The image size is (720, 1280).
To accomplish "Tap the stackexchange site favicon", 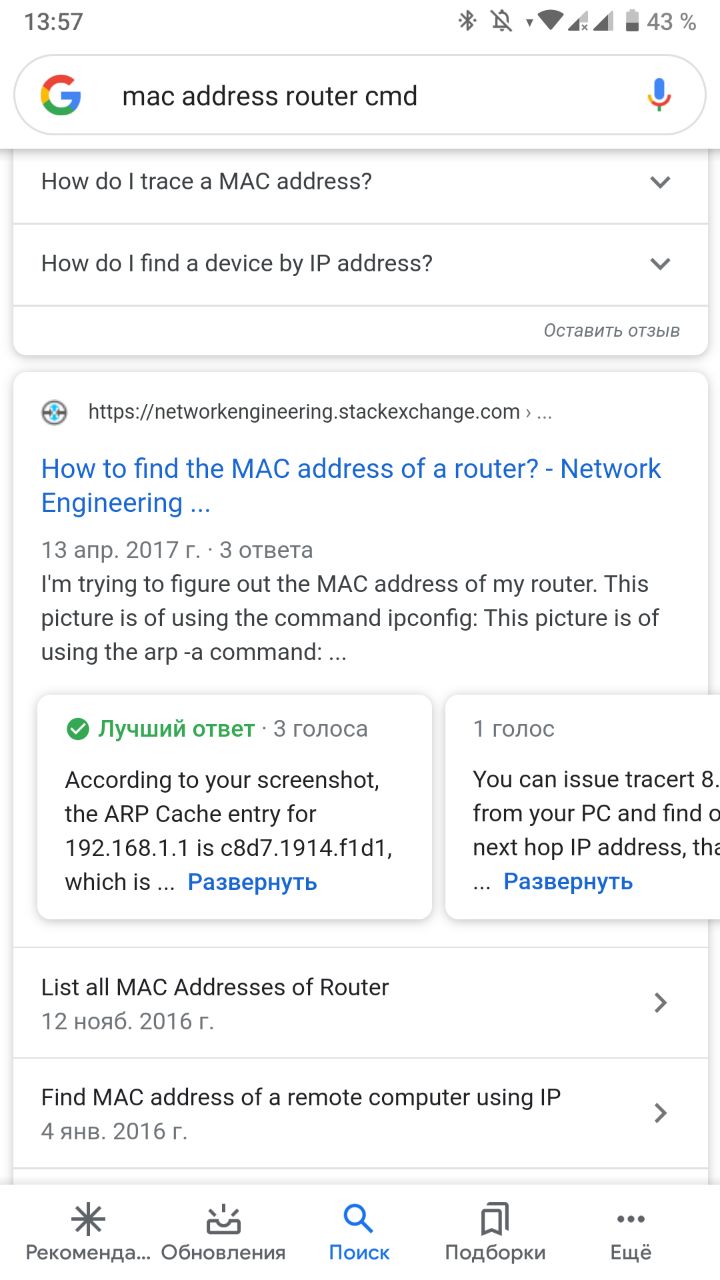I will (55, 412).
